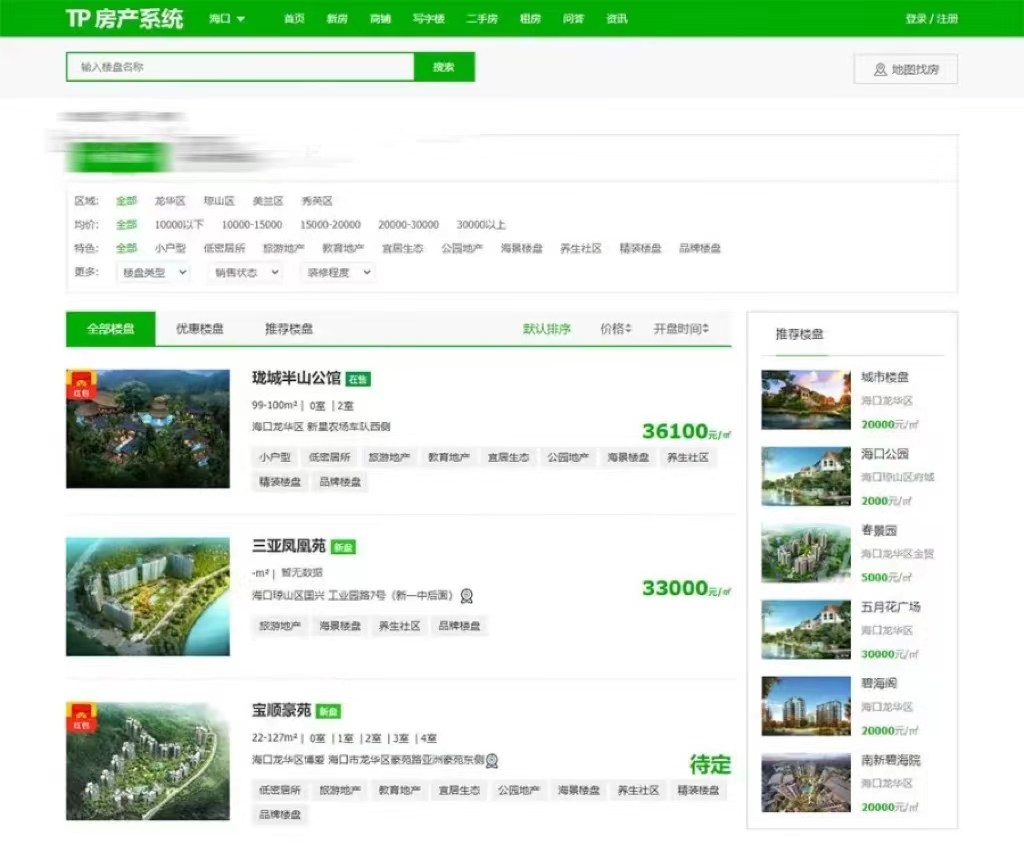Sort listings by 开盘时间

(681, 329)
